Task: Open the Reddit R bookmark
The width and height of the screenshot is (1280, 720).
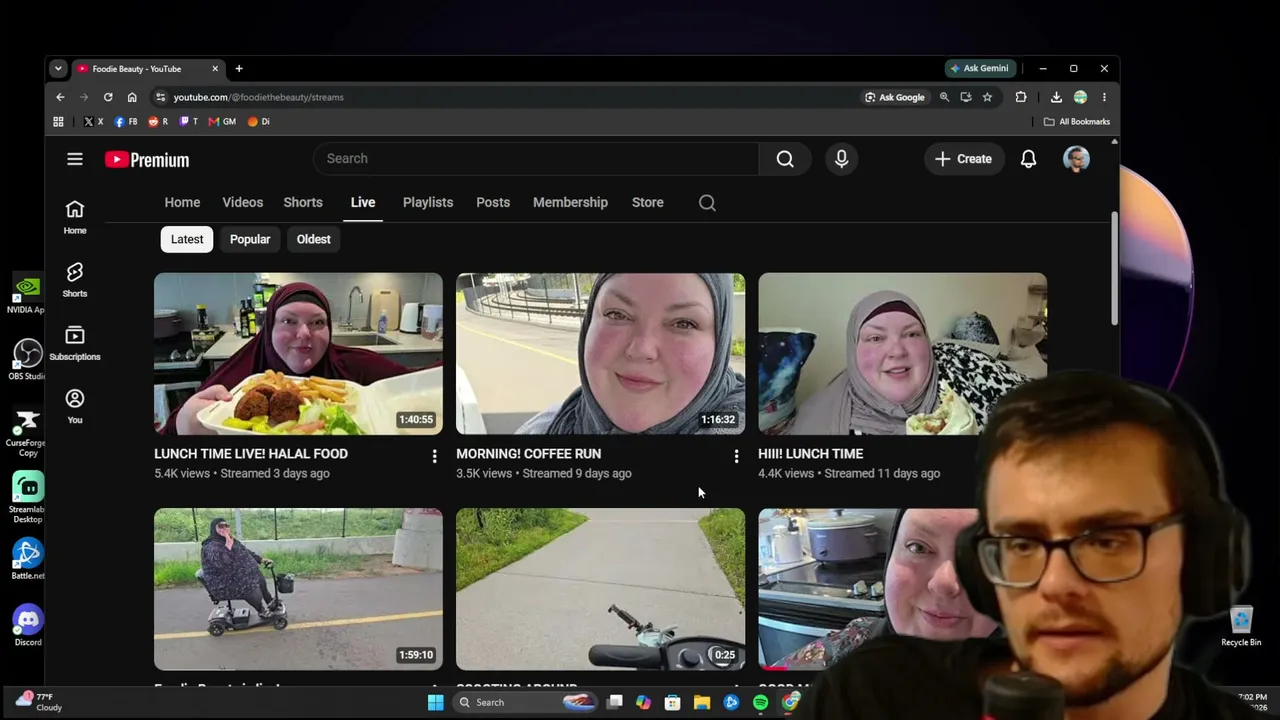Action: click(158, 122)
